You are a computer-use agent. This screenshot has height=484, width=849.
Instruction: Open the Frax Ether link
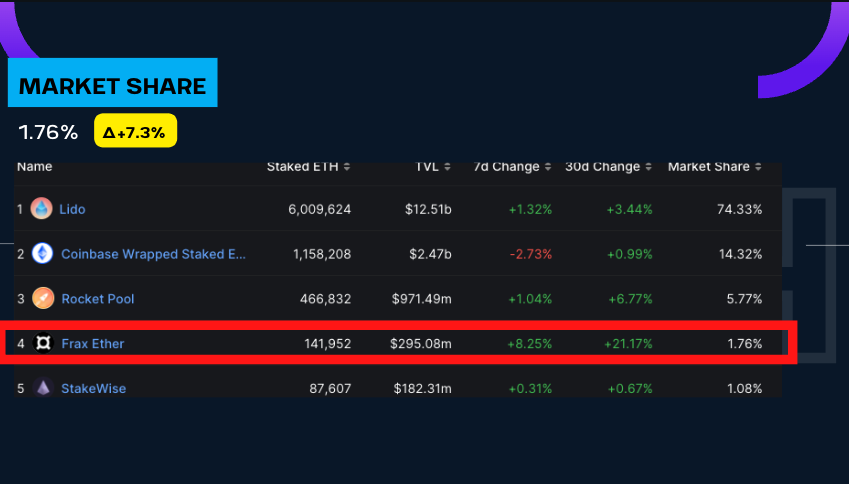93,344
